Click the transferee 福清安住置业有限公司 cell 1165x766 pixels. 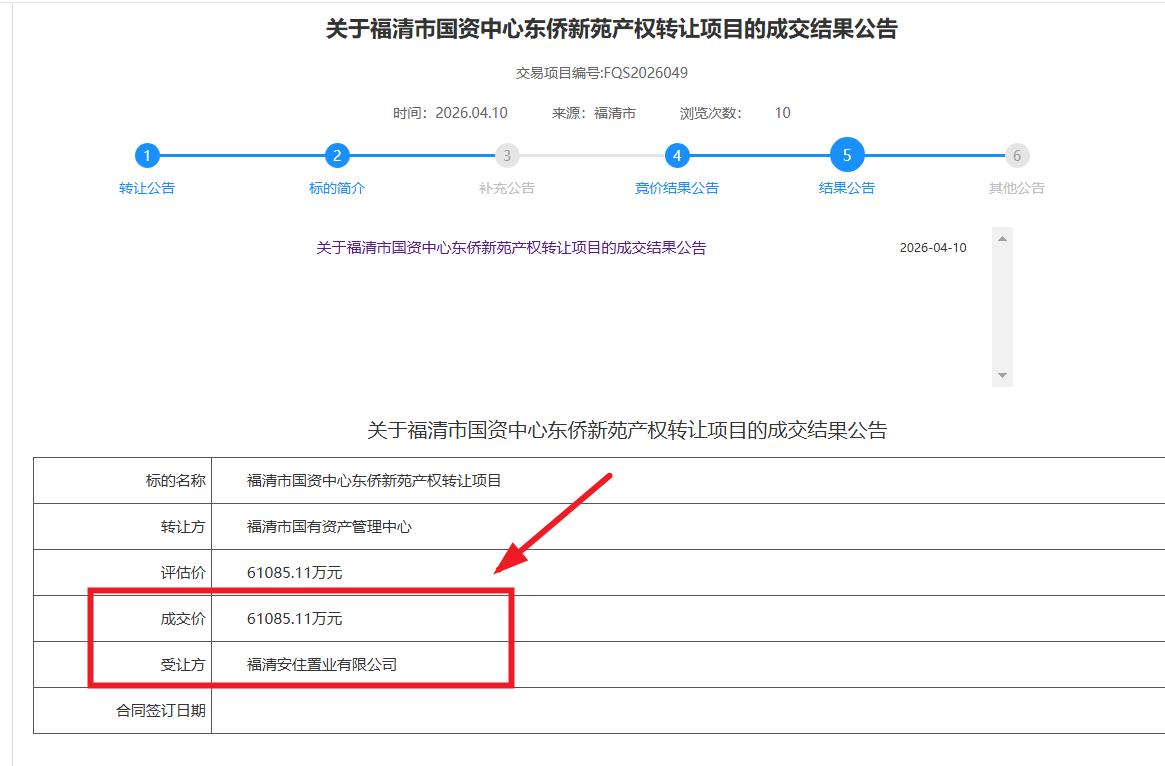[322, 665]
